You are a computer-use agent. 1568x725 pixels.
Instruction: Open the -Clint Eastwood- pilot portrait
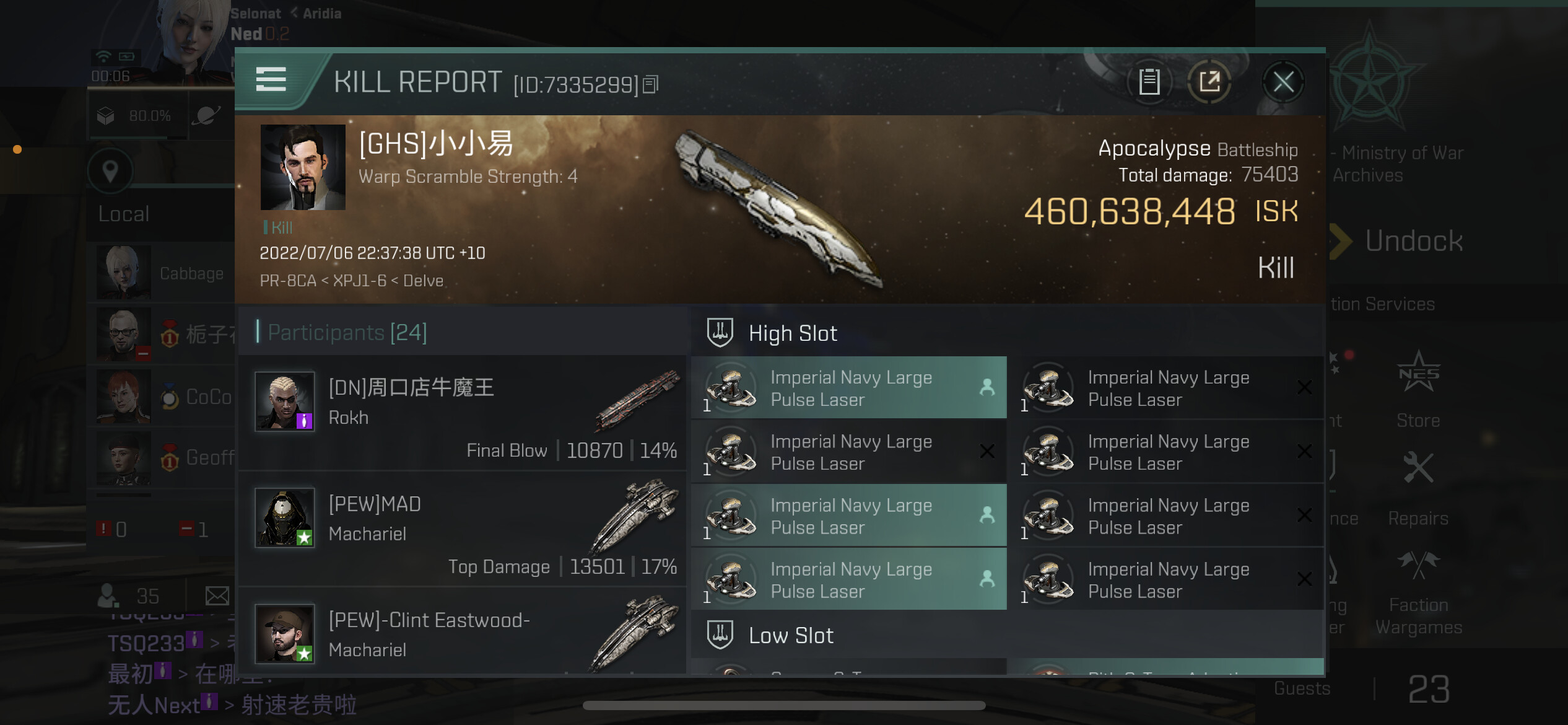285,634
